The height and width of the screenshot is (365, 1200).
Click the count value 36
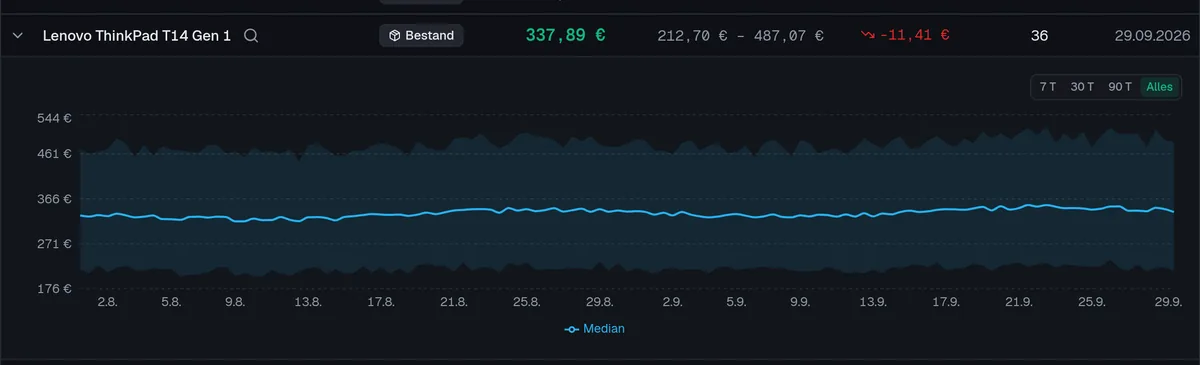coord(1040,35)
